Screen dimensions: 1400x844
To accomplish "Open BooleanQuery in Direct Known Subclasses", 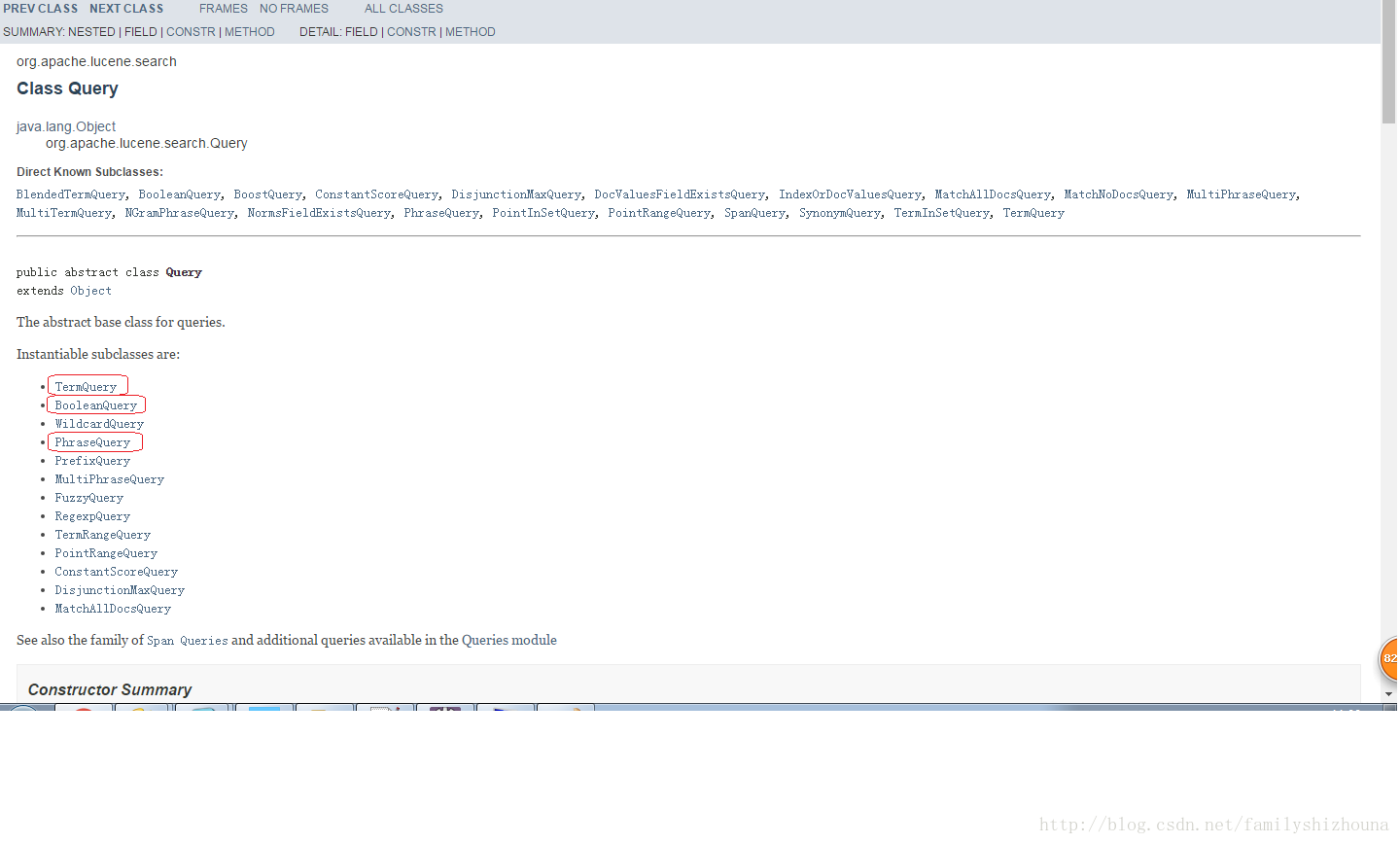I will point(179,194).
